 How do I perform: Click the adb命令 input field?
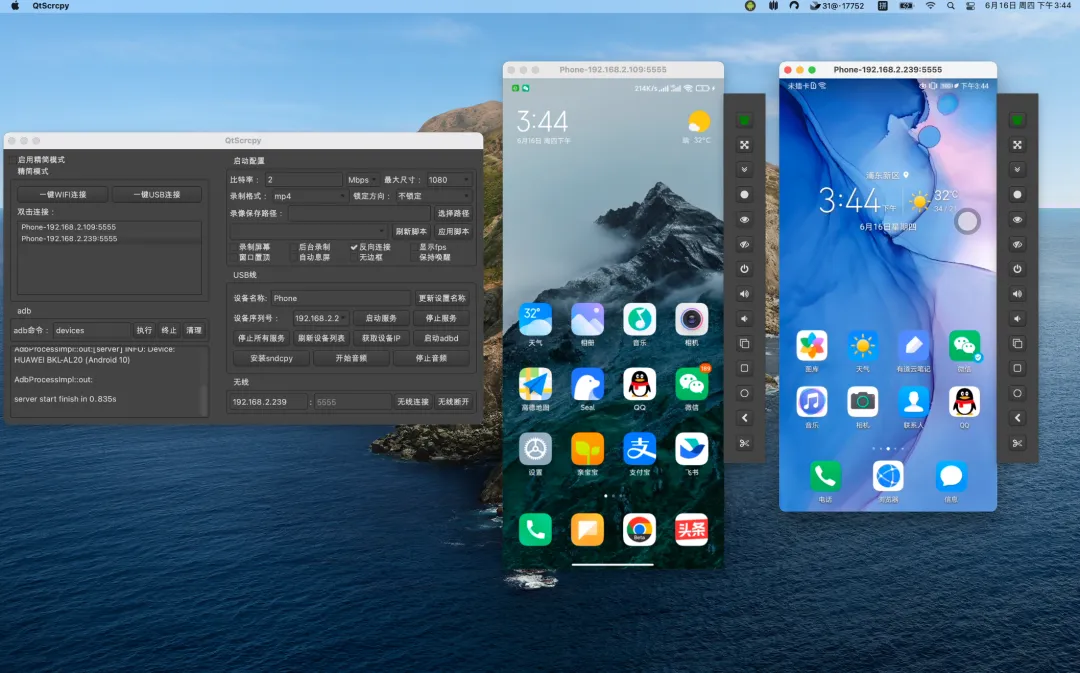click(x=90, y=330)
